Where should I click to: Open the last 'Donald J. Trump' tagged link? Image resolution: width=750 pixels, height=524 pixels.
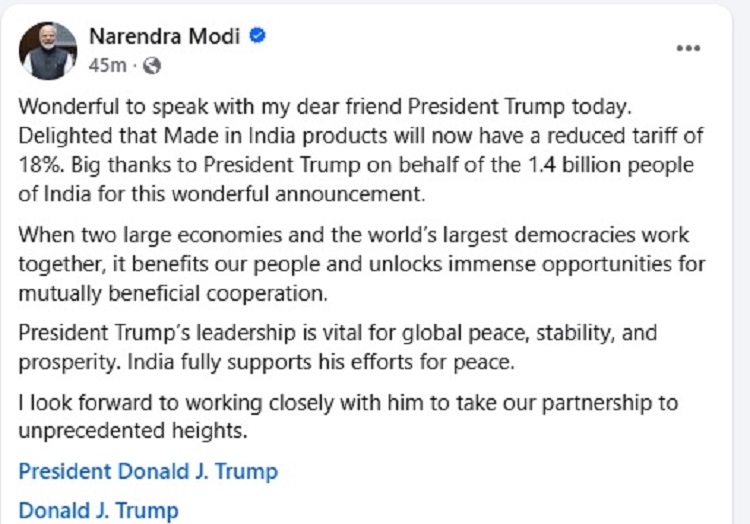(x=98, y=510)
